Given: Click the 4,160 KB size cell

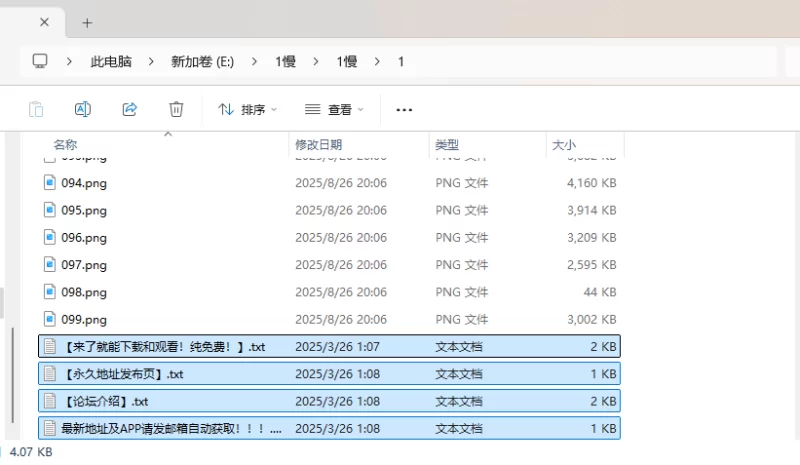Looking at the screenshot, I should [591, 183].
